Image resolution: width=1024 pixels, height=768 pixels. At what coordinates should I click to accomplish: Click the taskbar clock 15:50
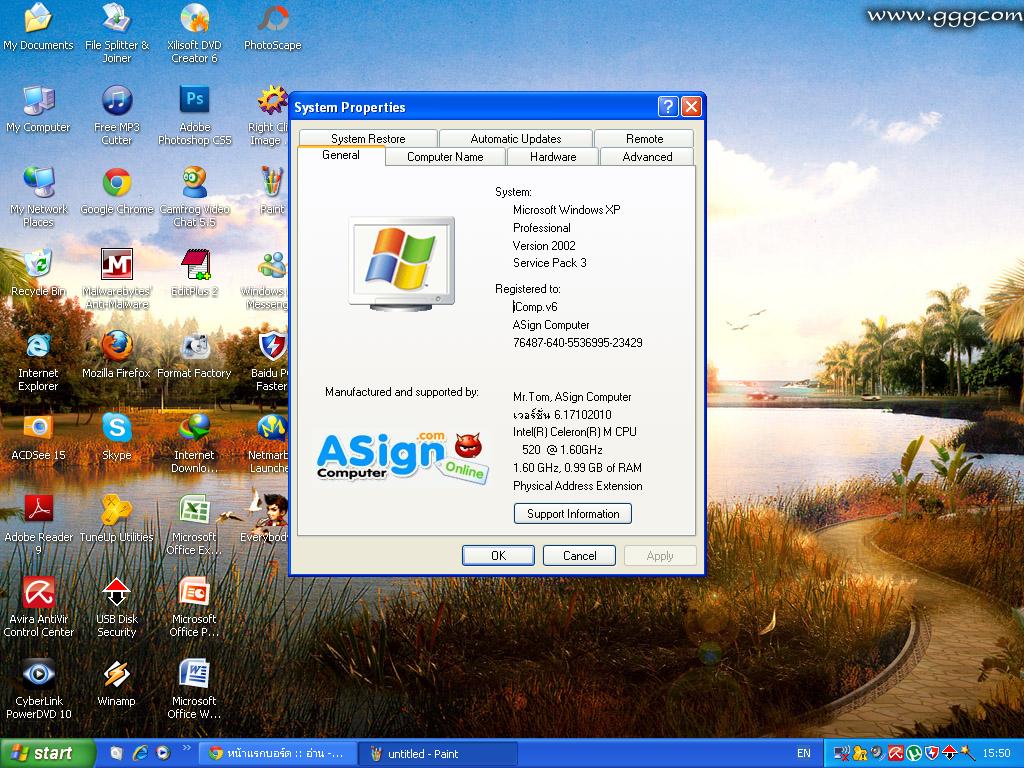point(997,754)
